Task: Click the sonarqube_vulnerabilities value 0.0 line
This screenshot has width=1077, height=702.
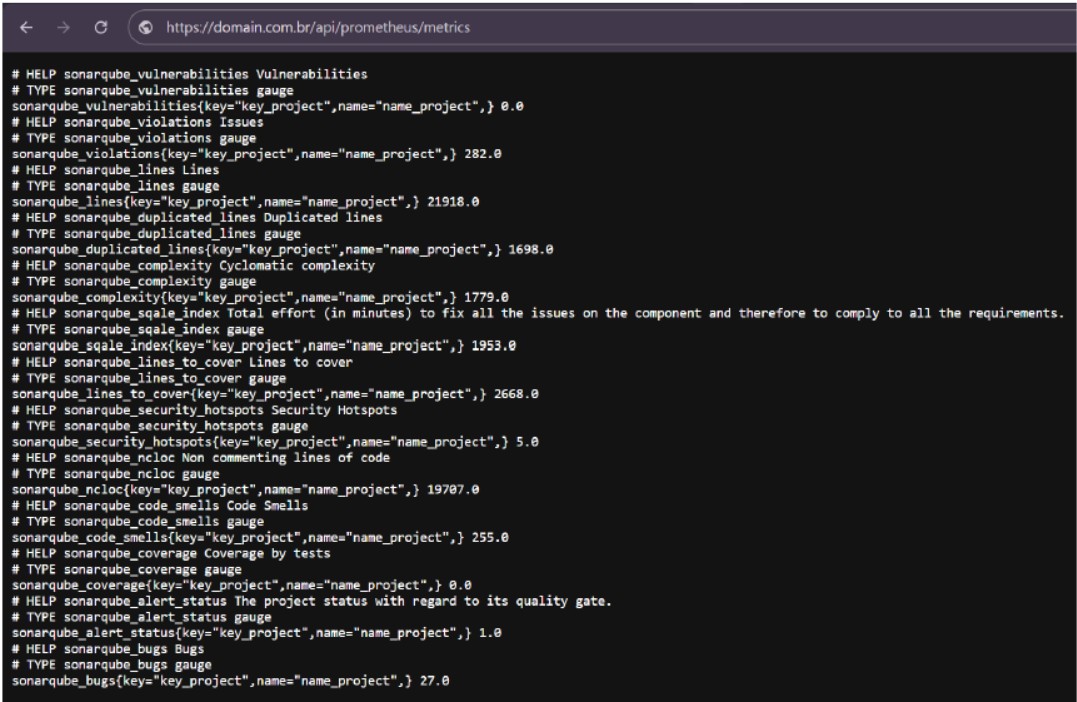Action: point(267,106)
